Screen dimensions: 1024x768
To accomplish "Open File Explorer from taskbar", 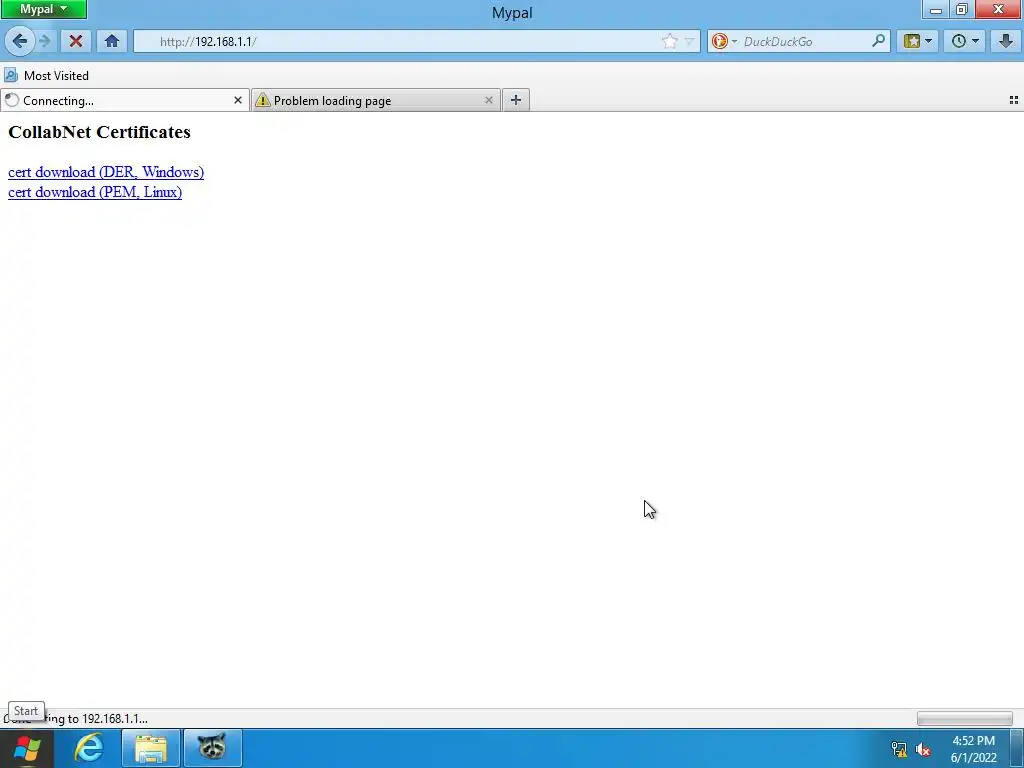I will (151, 748).
